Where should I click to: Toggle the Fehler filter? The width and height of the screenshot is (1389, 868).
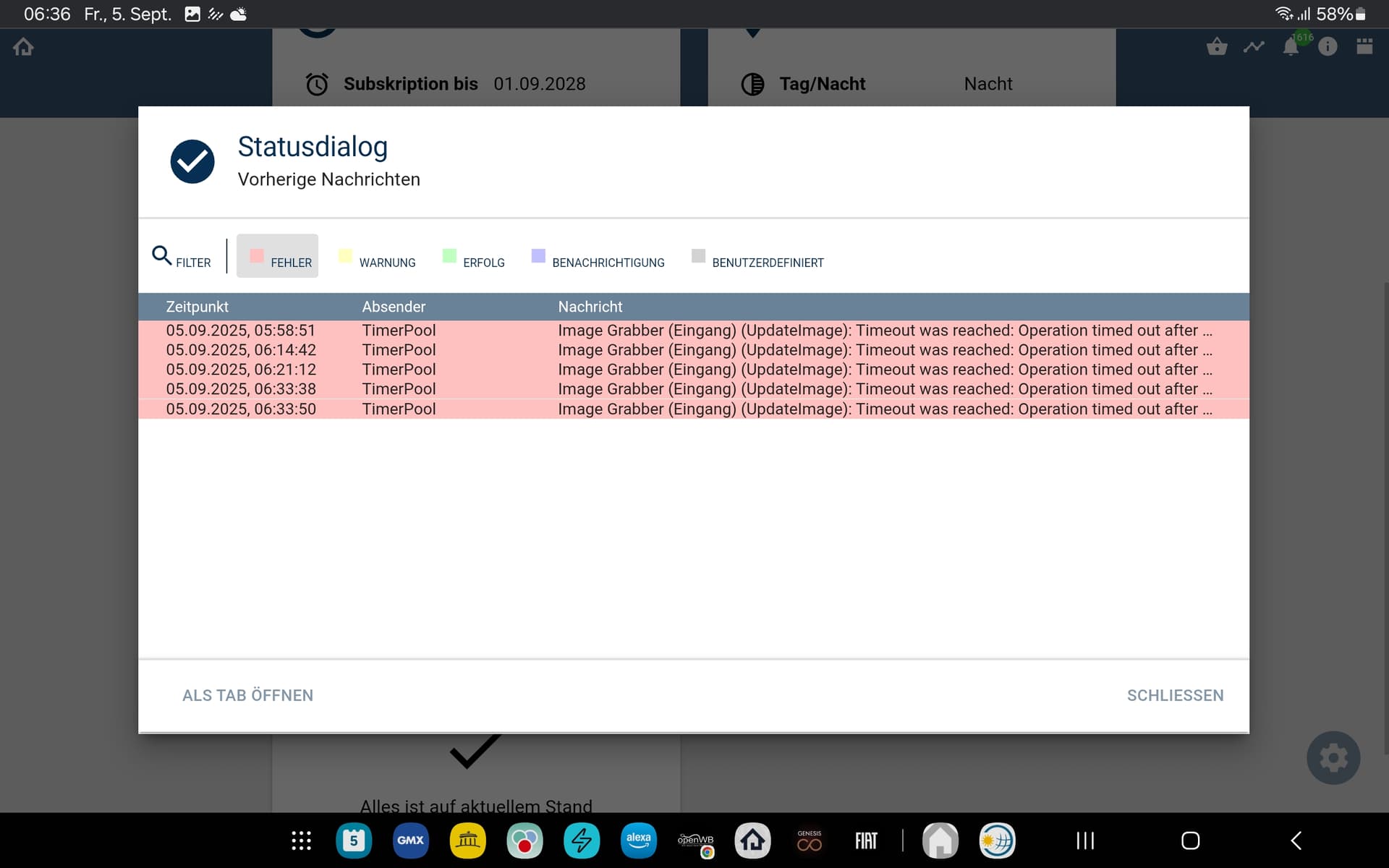coord(278,256)
